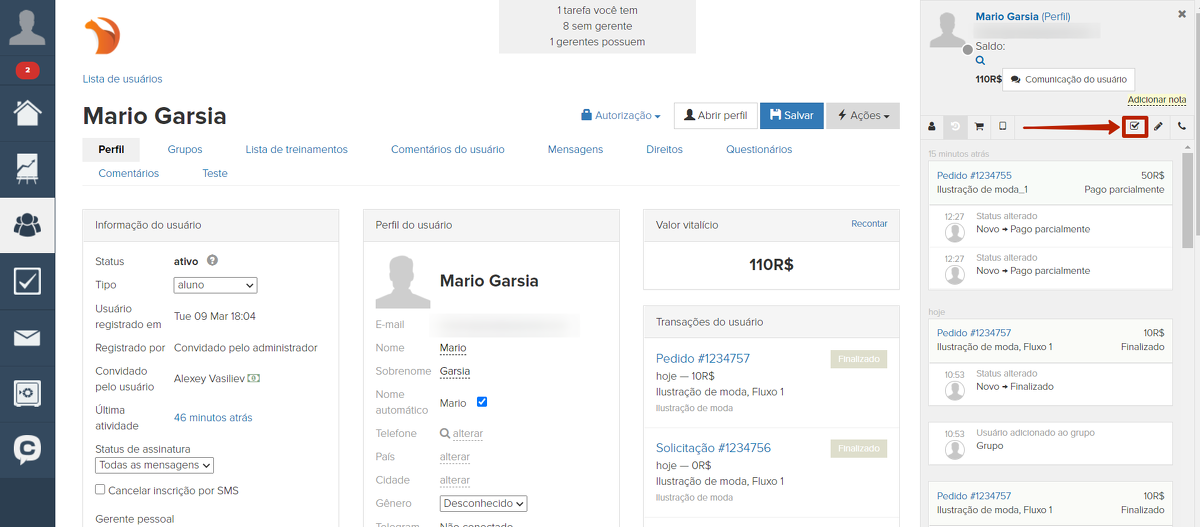Open the analytics chart icon in sidebar
This screenshot has height=527, width=1200.
27,169
